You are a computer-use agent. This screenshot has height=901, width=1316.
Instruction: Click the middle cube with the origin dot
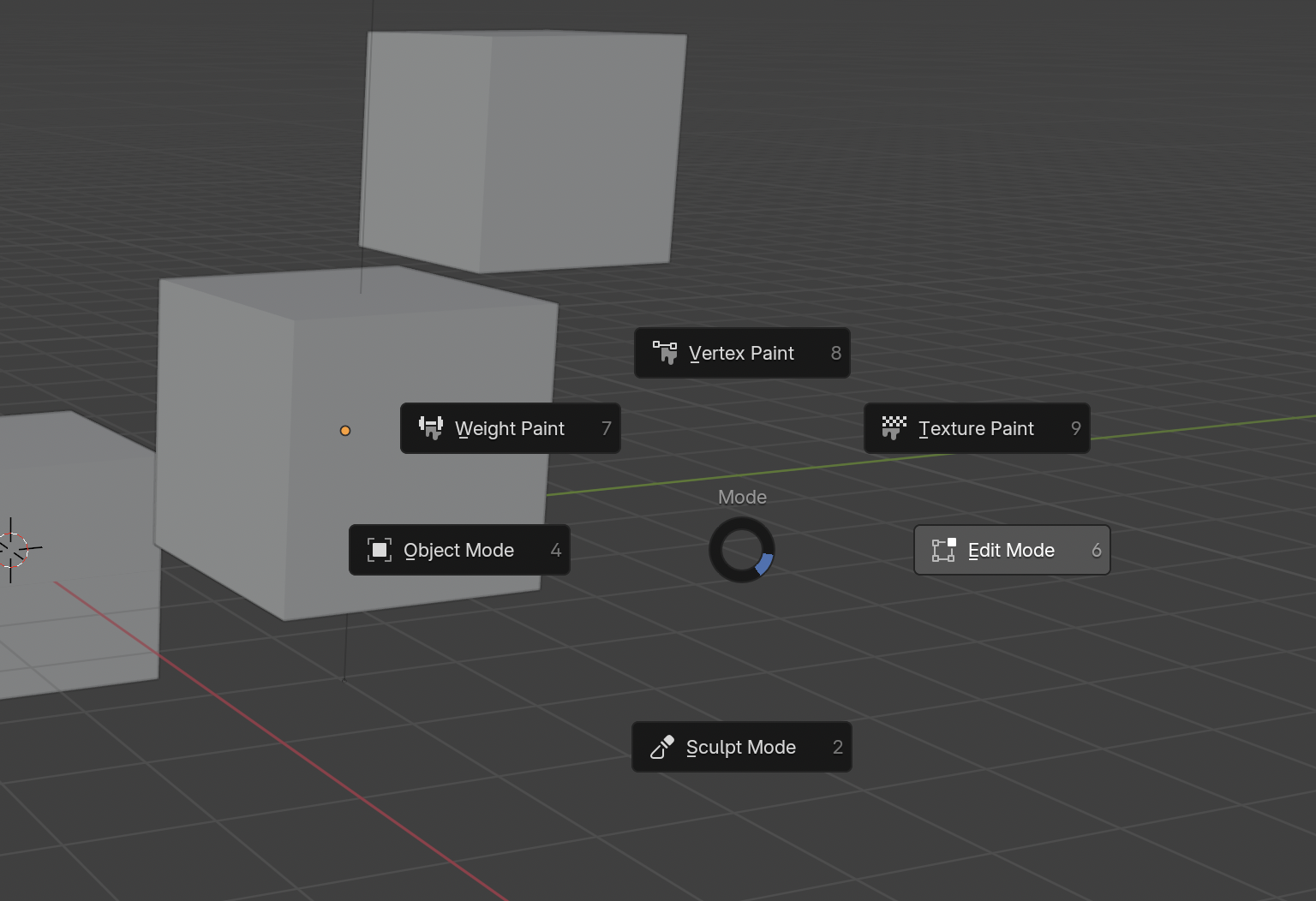tap(356, 443)
